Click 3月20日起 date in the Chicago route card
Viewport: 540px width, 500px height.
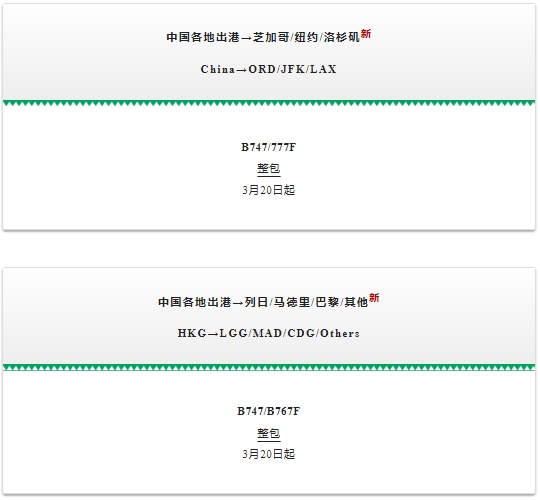269,190
